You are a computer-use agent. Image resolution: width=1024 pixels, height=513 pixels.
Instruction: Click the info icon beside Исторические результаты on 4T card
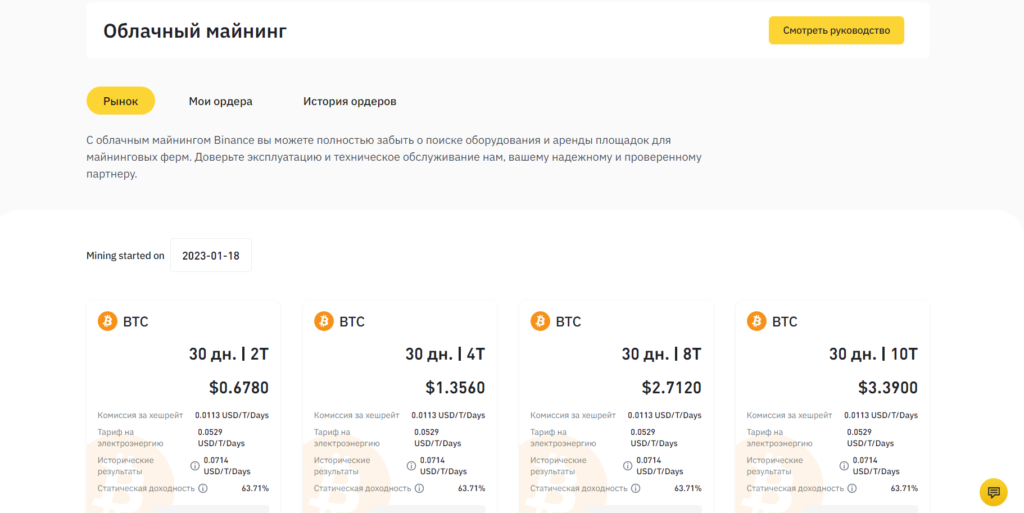click(411, 465)
